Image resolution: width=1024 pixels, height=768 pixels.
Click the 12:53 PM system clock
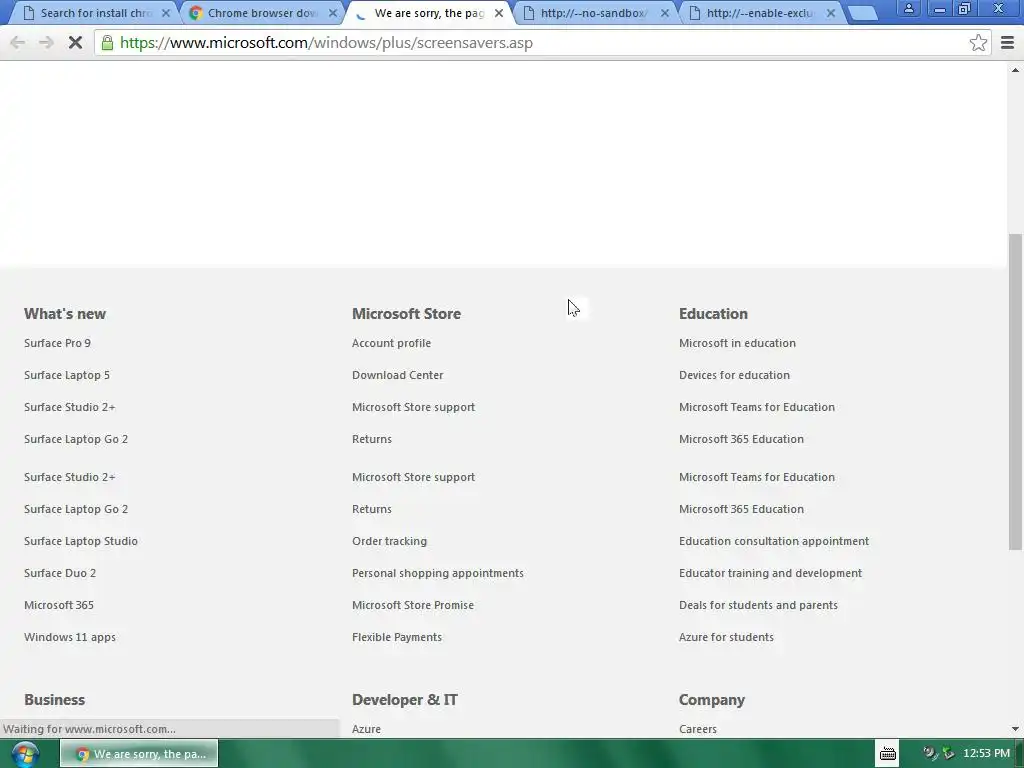(x=986, y=754)
